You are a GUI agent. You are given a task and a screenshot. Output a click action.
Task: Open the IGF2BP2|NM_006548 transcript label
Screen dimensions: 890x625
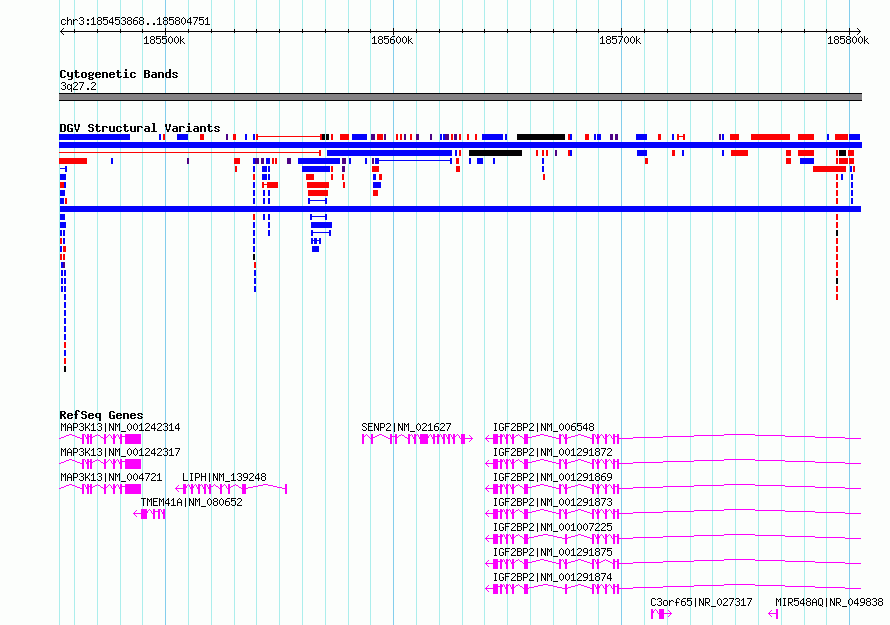click(x=544, y=427)
